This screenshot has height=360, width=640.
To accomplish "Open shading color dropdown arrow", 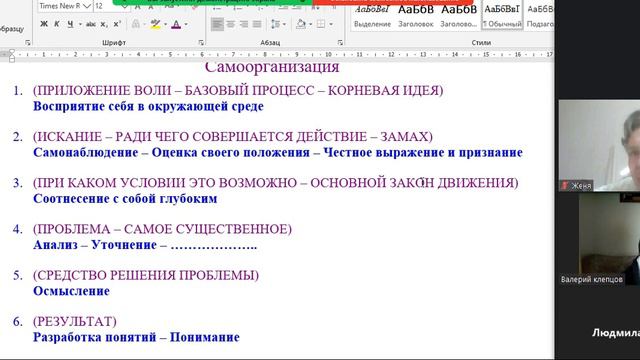I will (x=311, y=24).
